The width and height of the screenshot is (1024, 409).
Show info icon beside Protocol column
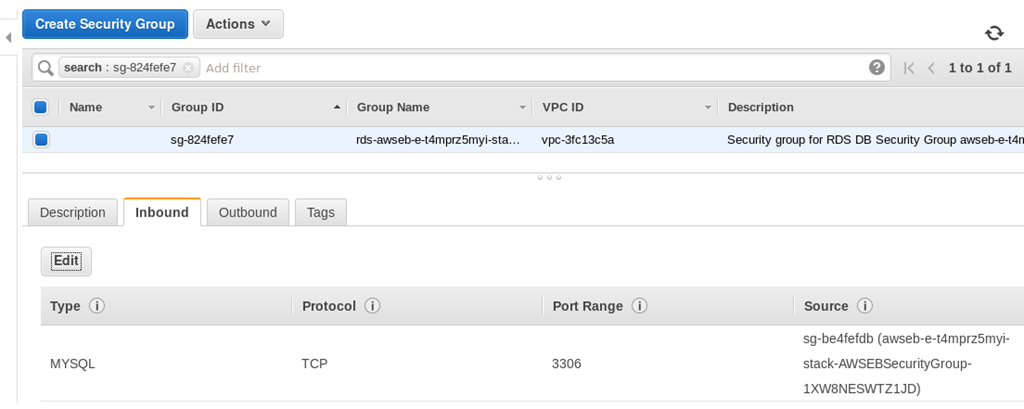pos(372,306)
